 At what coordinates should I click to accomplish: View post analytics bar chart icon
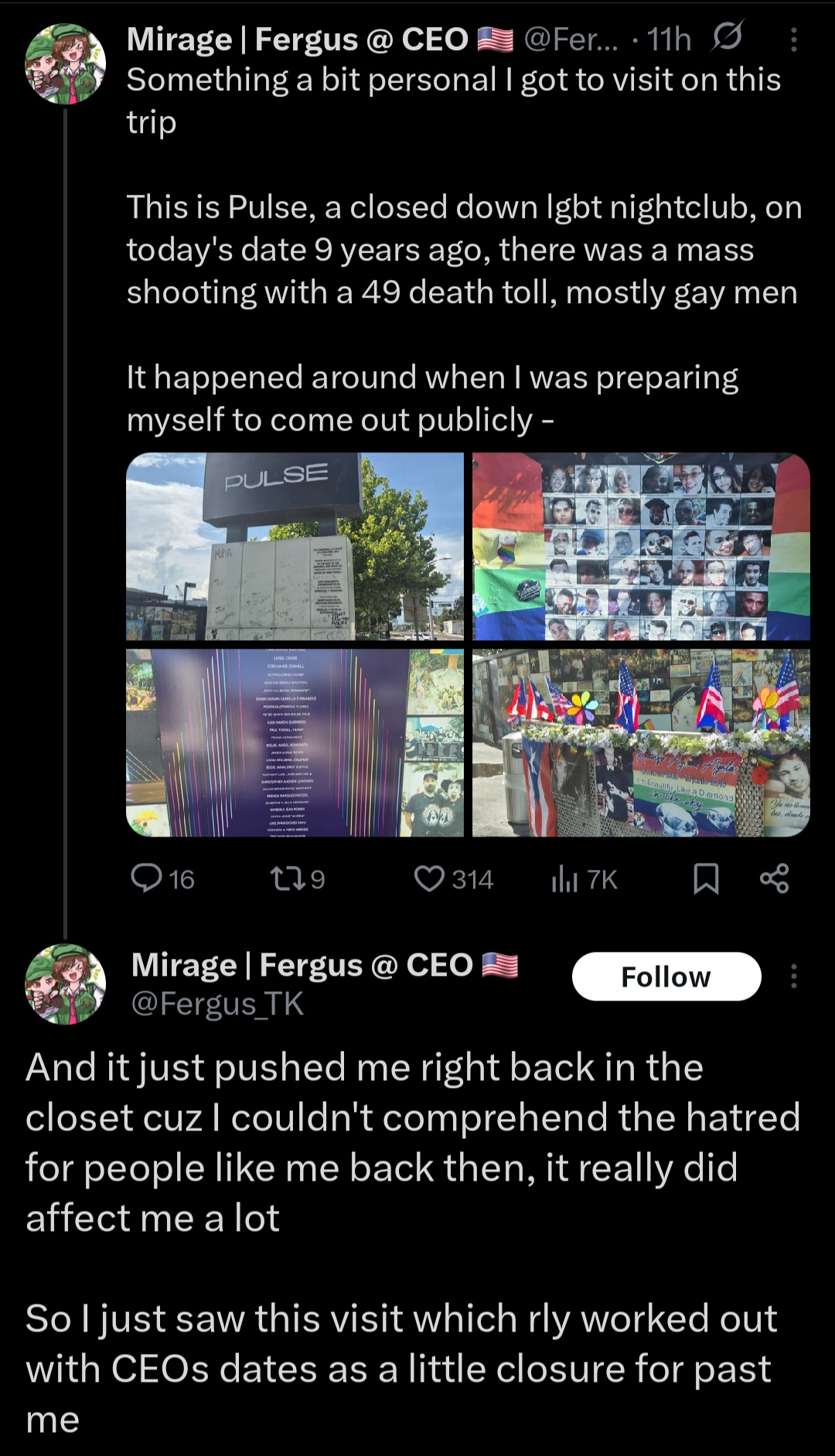pos(564,879)
